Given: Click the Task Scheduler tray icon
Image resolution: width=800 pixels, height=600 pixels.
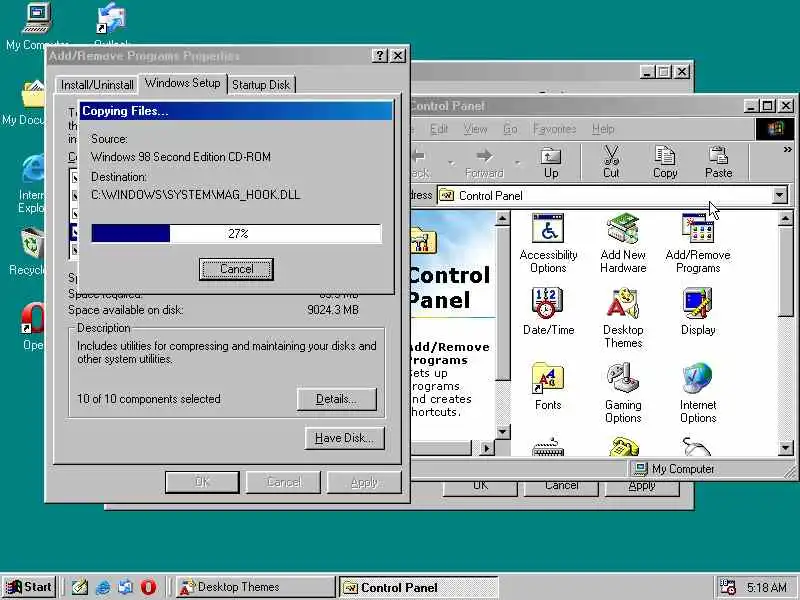Looking at the screenshot, I should pos(727,587).
